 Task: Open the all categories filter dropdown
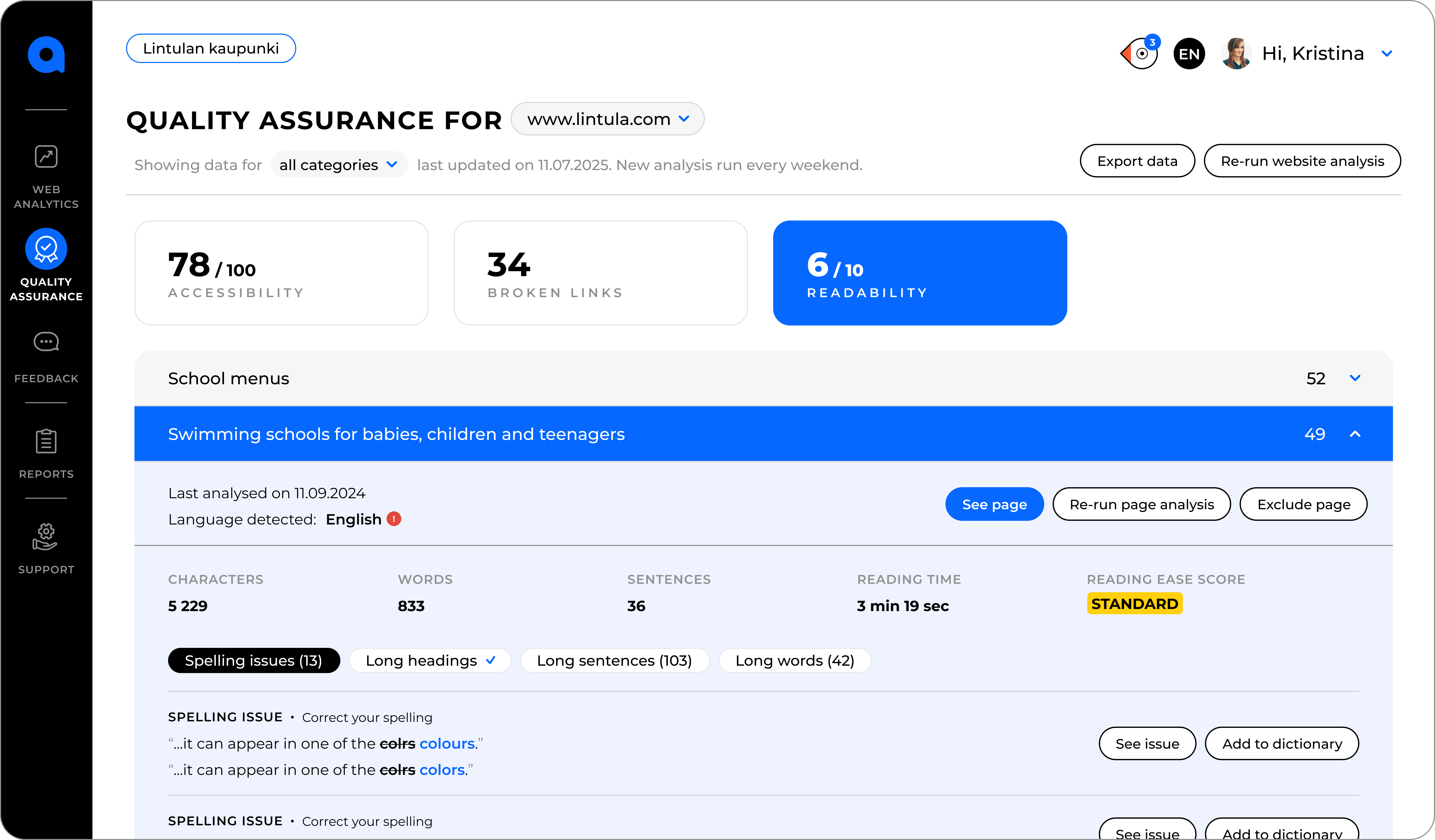point(339,165)
